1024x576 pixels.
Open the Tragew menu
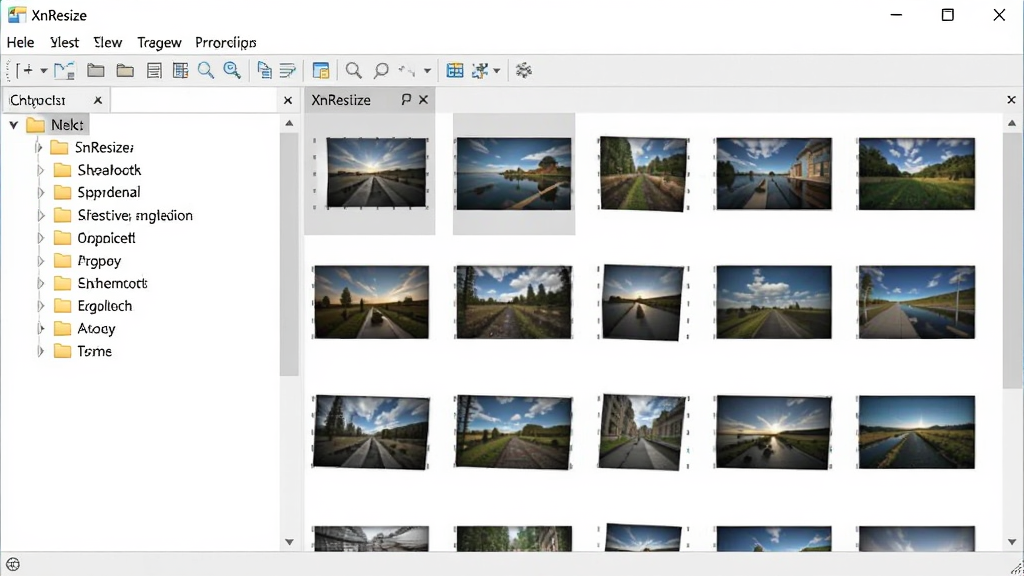point(159,42)
